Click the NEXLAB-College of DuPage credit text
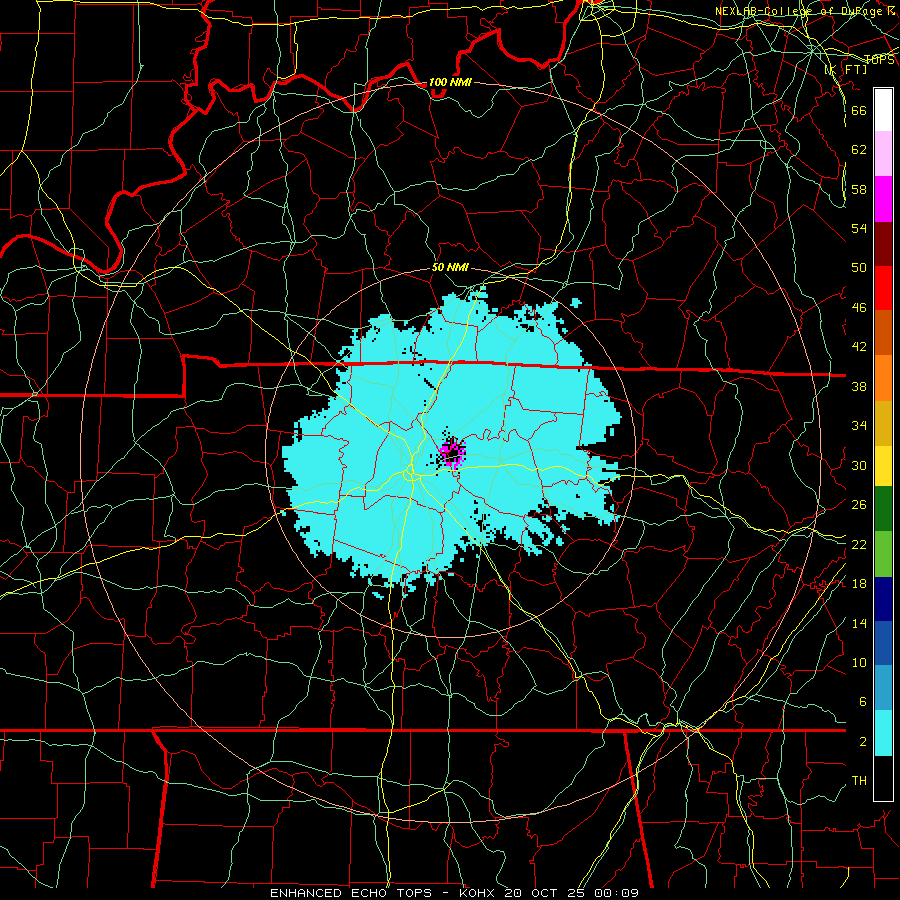 [x=805, y=11]
